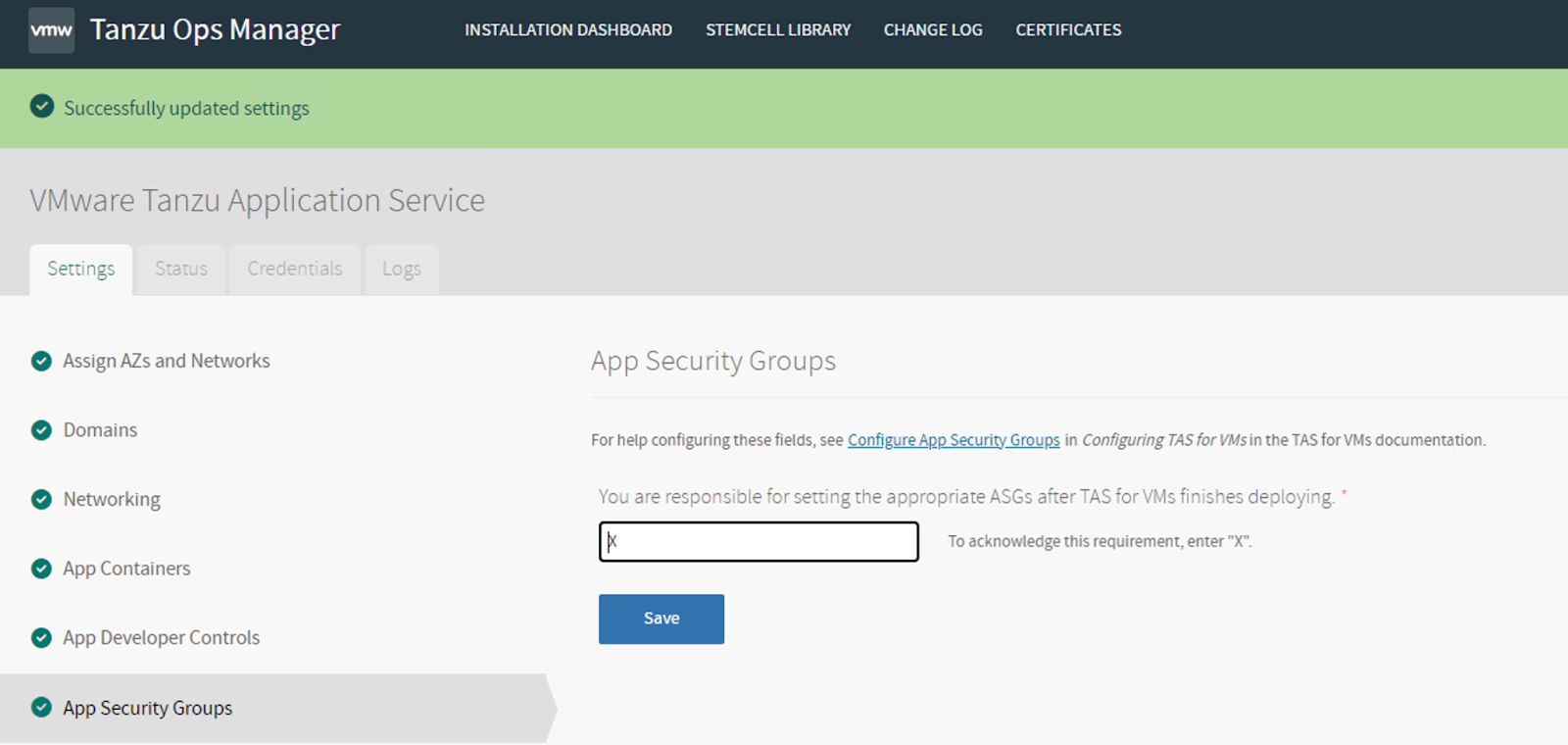Go to Stemcell Library

point(778,30)
